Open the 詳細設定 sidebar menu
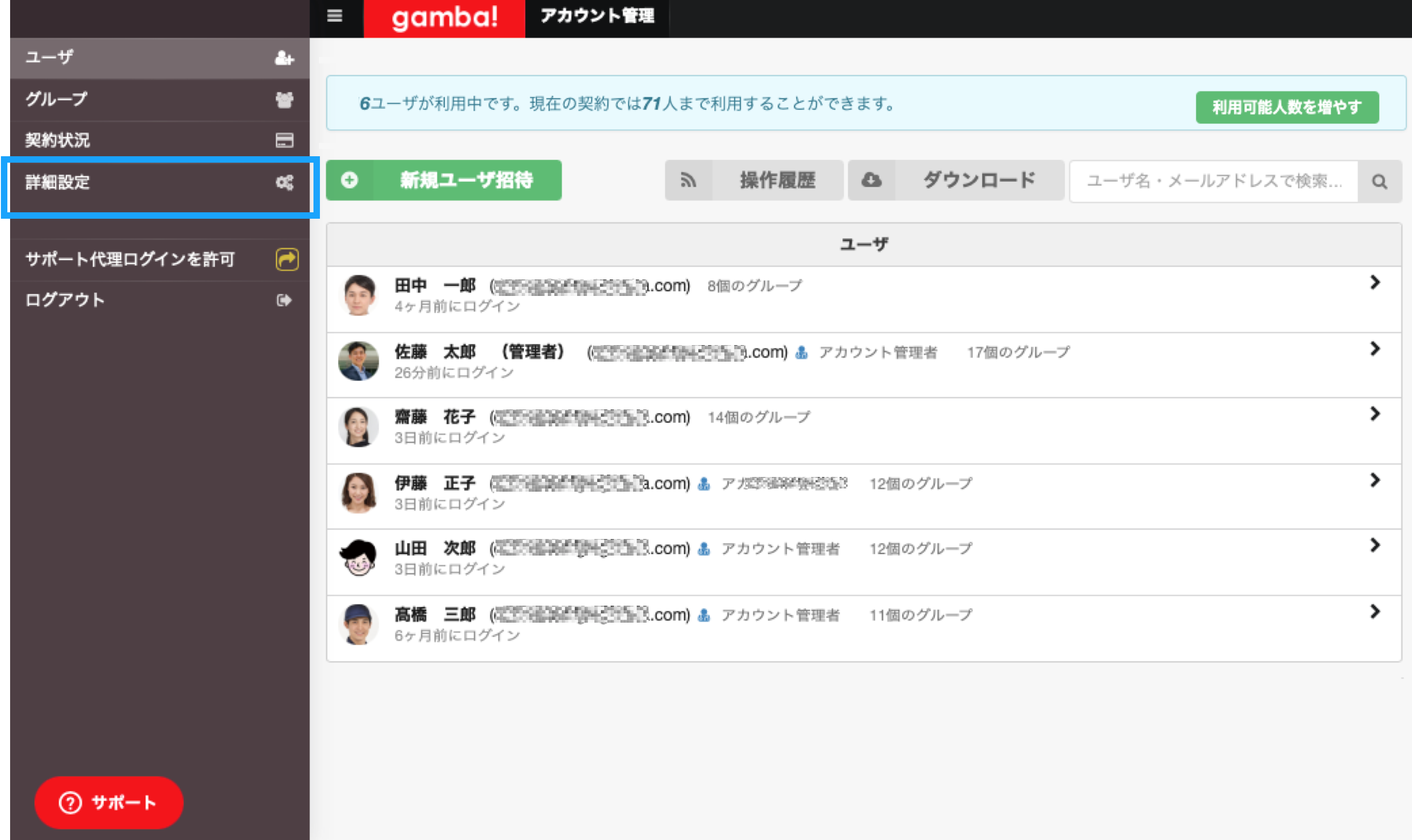The image size is (1412, 840). (x=159, y=182)
